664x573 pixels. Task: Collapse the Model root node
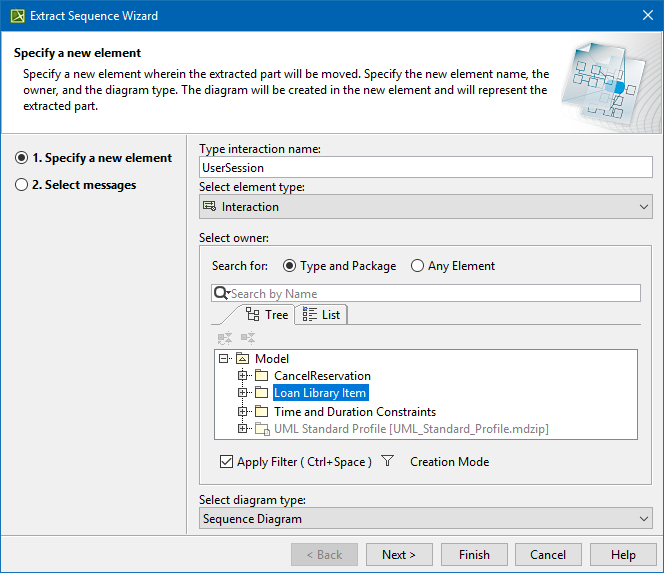pyautogui.click(x=224, y=359)
